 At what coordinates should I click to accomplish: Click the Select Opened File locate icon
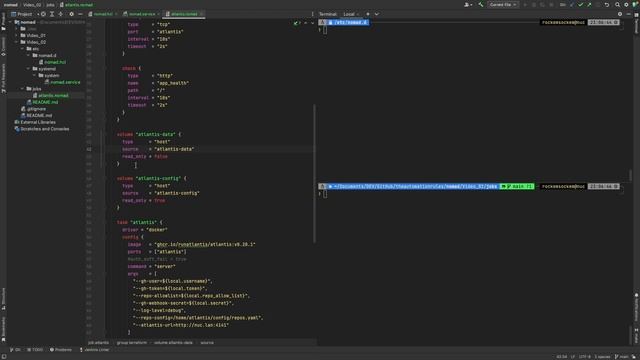coord(43,14)
